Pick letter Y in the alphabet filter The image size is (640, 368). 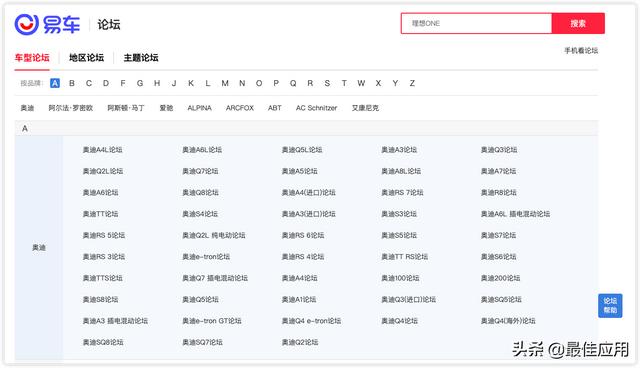point(395,83)
